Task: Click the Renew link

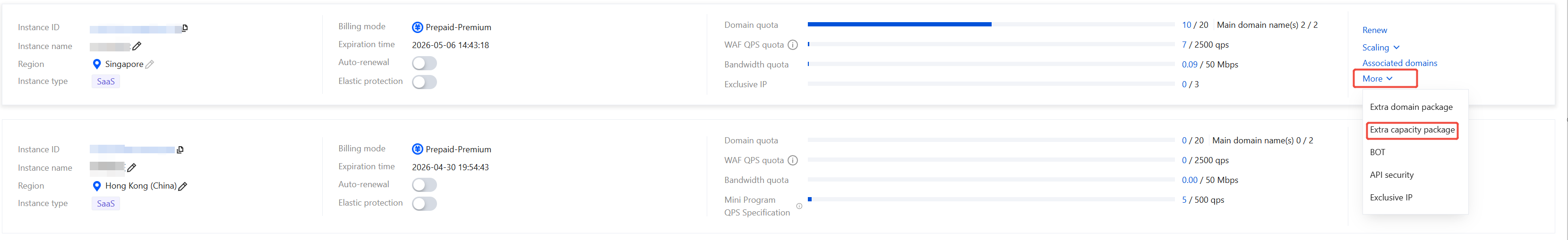Action: pyautogui.click(x=1374, y=30)
